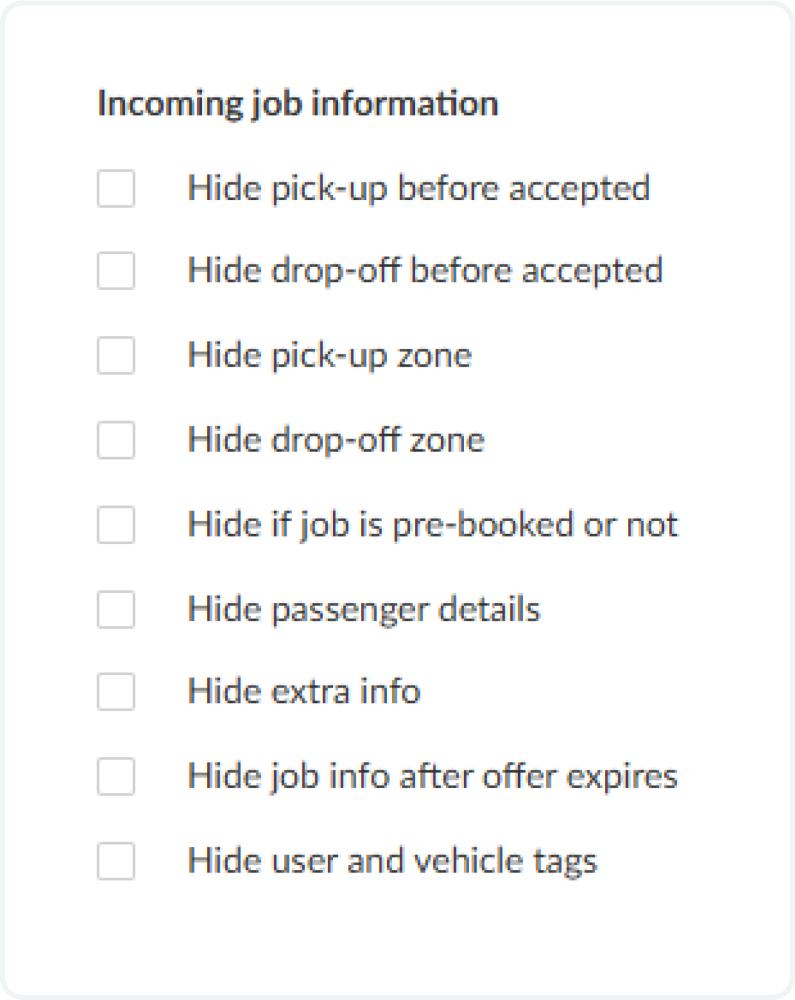Enable the Hide passenger details checkbox

[x=116, y=609]
